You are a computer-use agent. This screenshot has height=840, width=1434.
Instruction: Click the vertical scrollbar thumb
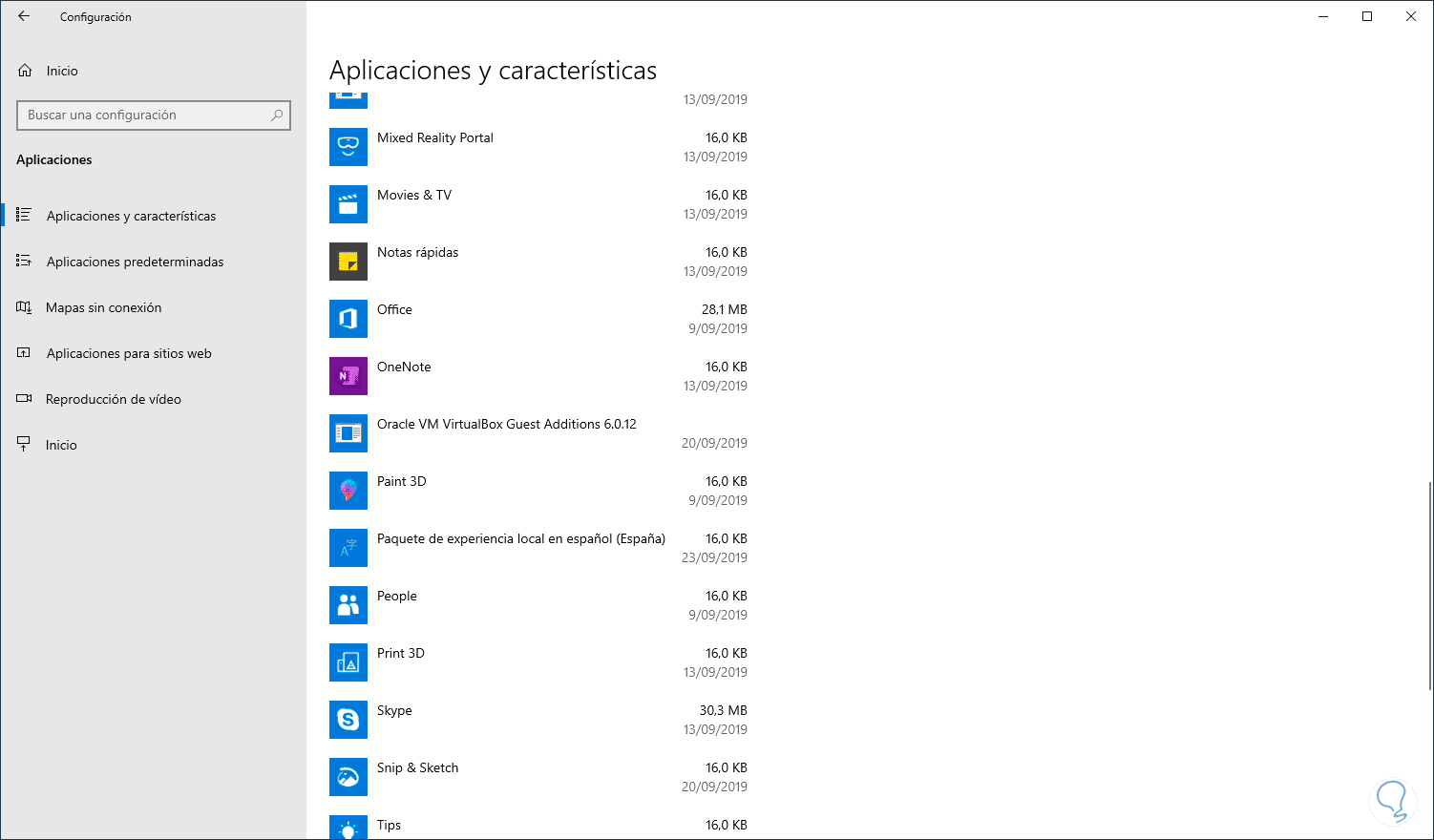click(1429, 586)
